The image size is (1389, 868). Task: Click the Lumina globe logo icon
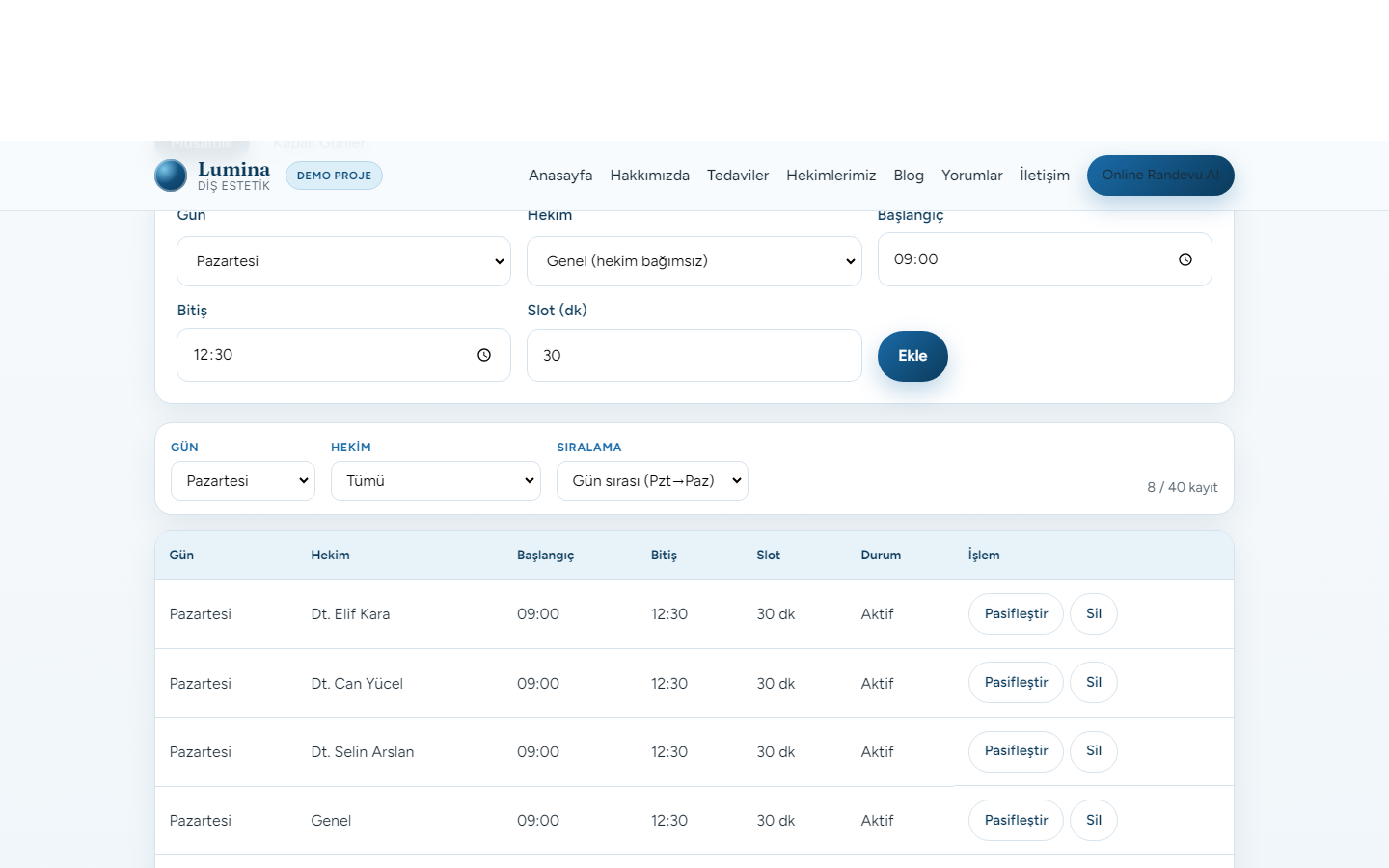click(x=171, y=176)
